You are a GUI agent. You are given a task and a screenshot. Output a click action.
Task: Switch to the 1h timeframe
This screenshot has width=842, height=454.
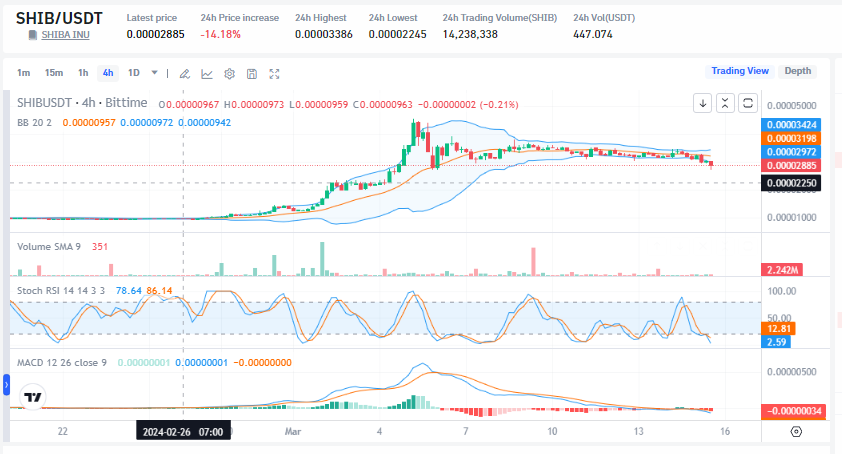point(83,73)
